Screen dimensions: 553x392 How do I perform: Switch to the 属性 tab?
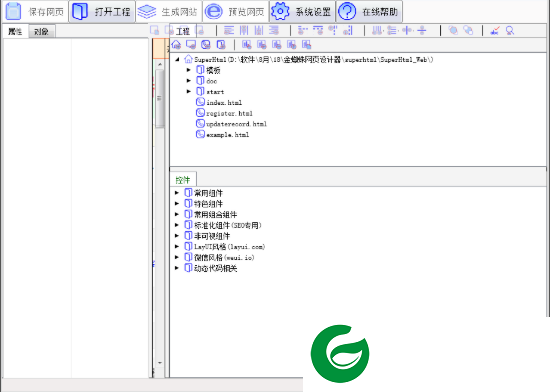(15, 31)
